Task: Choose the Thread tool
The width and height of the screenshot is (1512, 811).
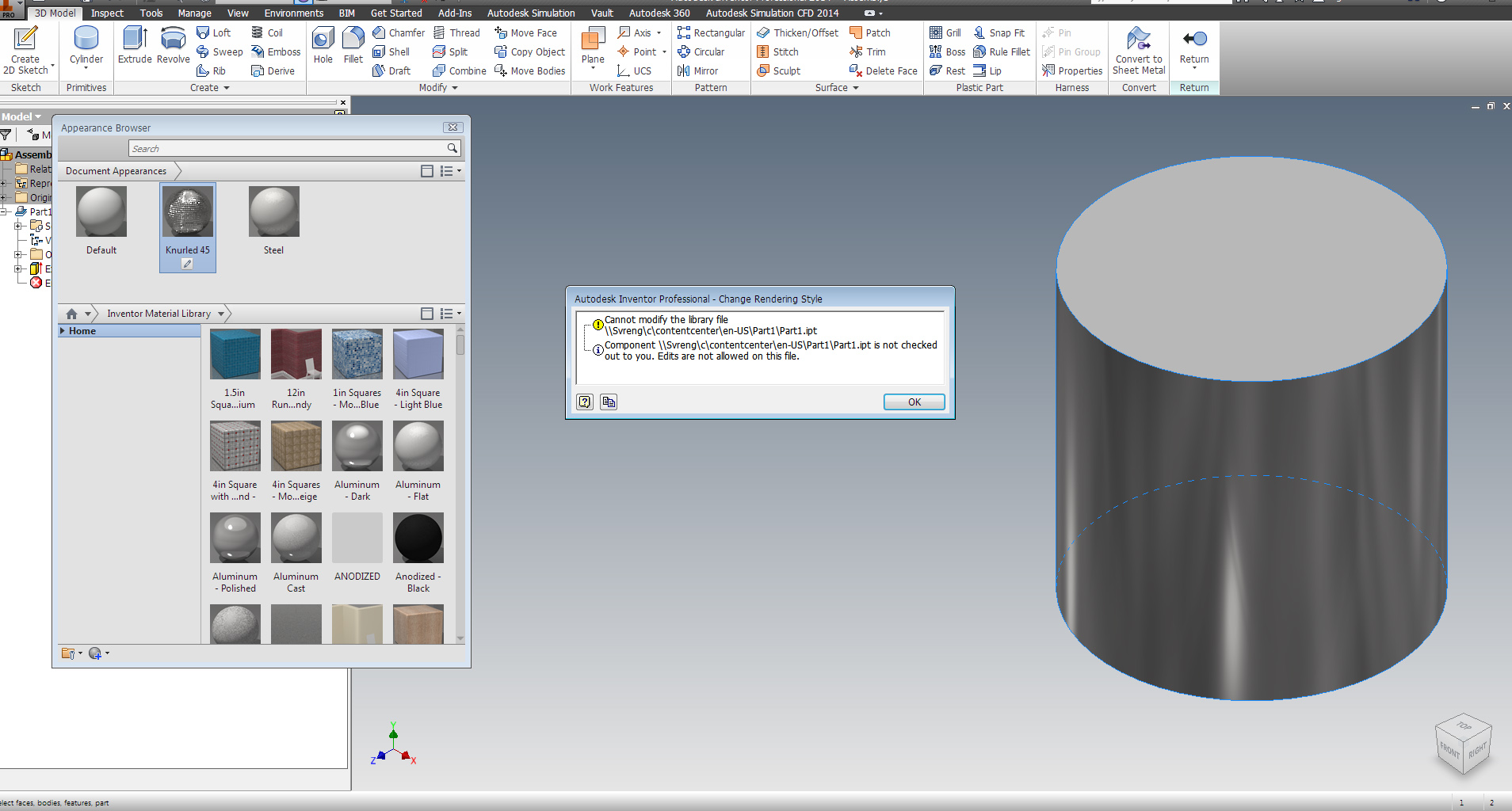Action: click(456, 32)
